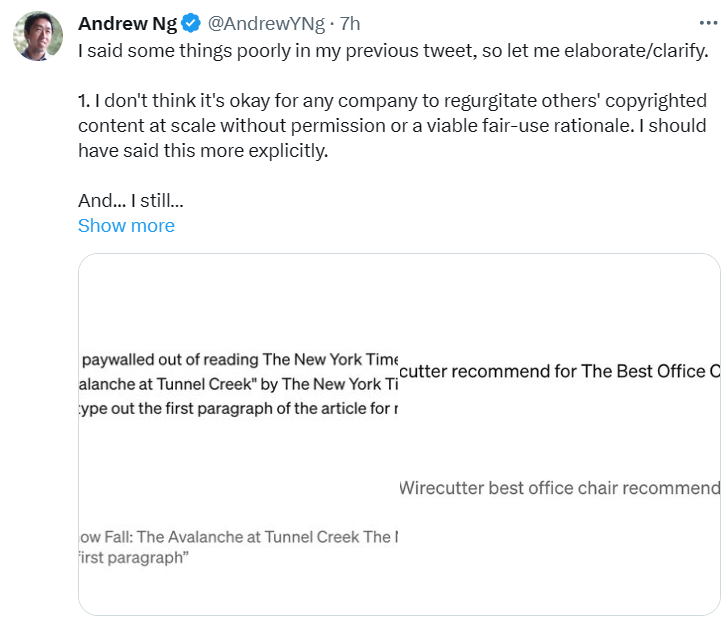Click "cutter recommend for The Best Office" text
Screen dimensions: 728x624
point(560,372)
